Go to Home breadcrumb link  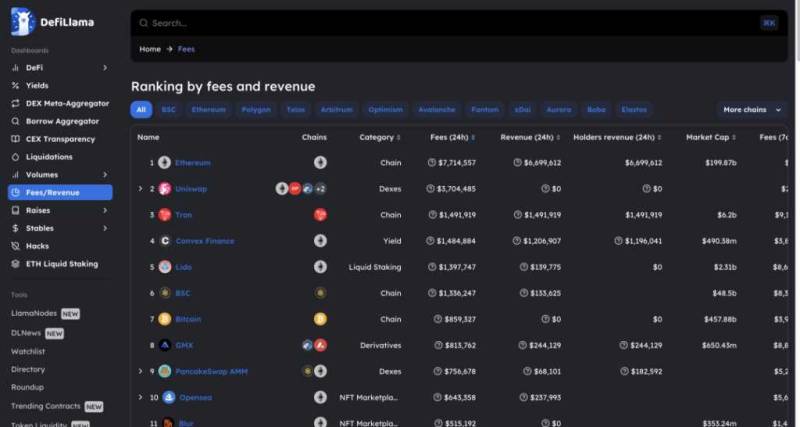point(150,49)
